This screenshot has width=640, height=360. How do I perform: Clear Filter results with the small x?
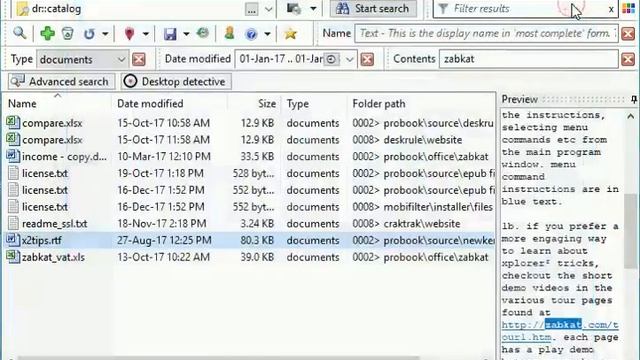point(611,9)
